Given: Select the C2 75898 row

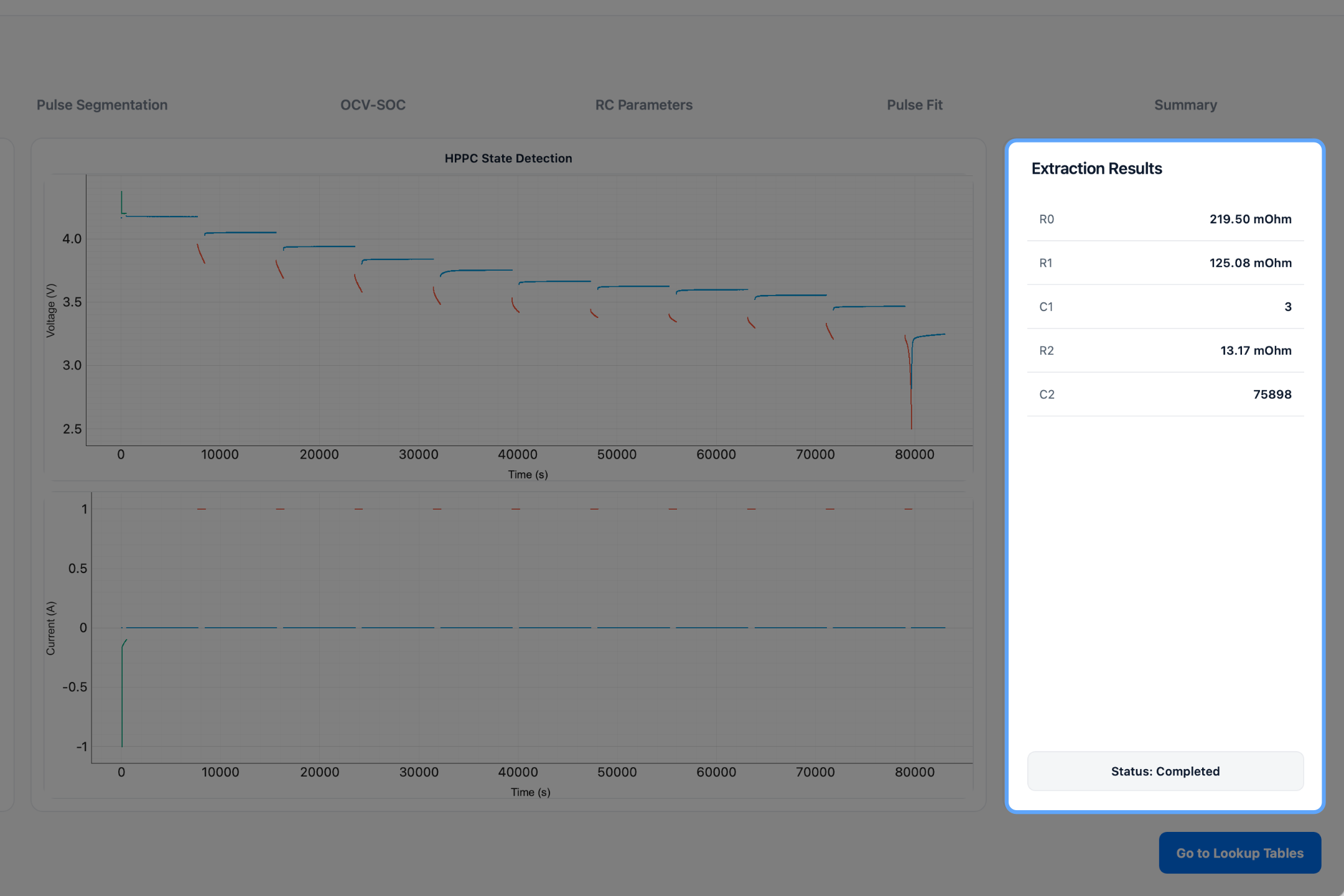Looking at the screenshot, I should pyautogui.click(x=1165, y=394).
